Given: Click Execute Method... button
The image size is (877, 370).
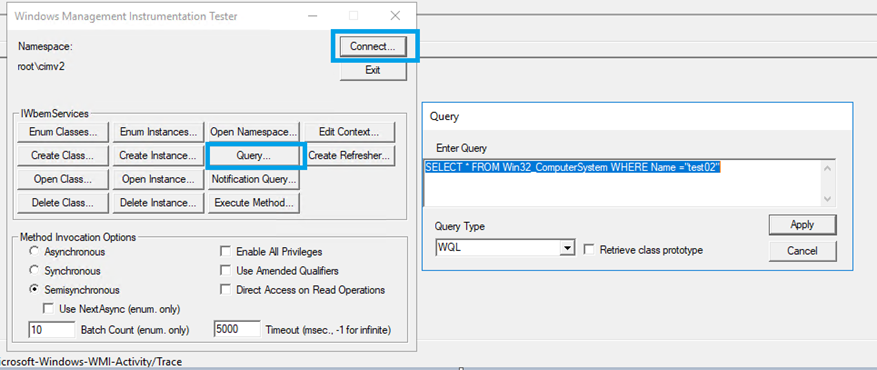Looking at the screenshot, I should 254,203.
